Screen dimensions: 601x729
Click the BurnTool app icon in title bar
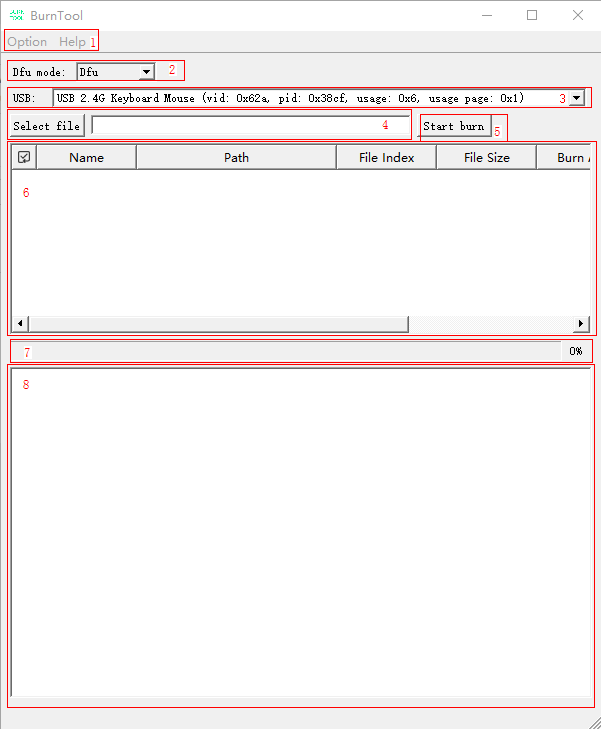pos(17,15)
